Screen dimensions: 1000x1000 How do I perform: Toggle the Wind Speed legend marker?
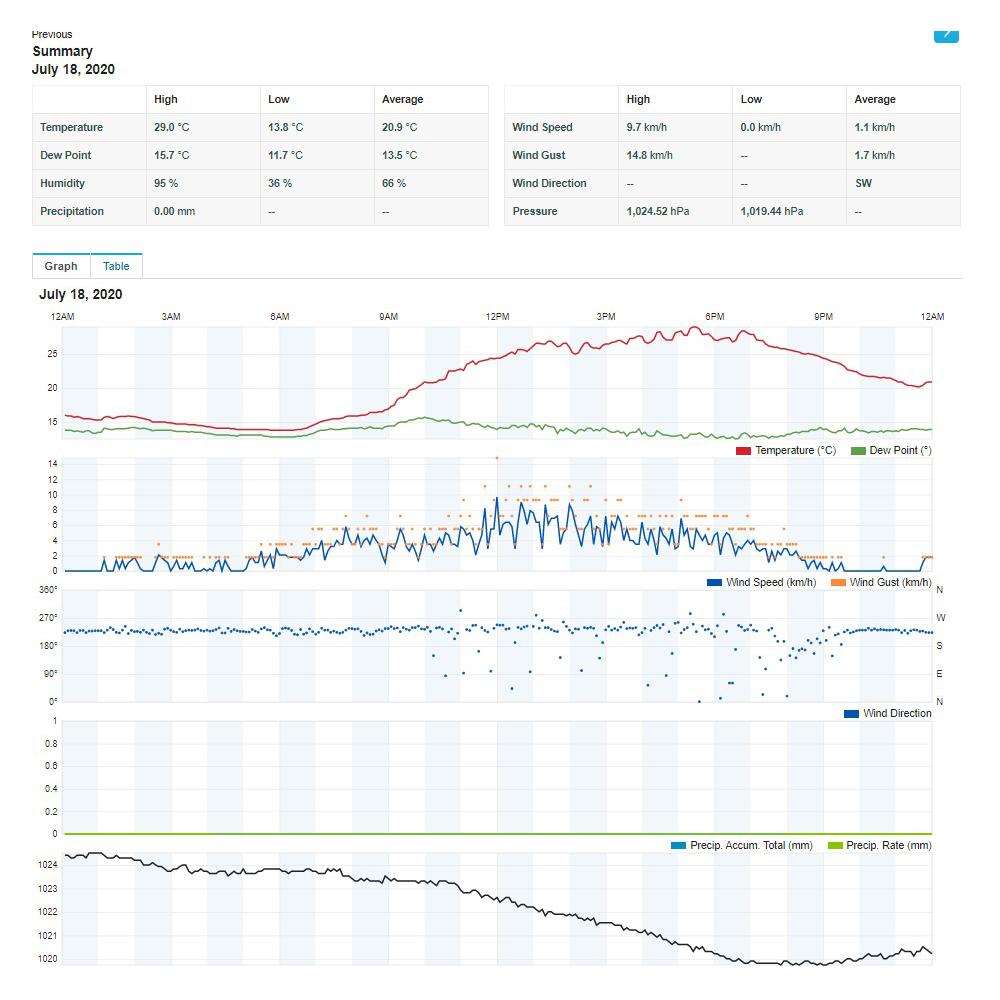pyautogui.click(x=714, y=583)
